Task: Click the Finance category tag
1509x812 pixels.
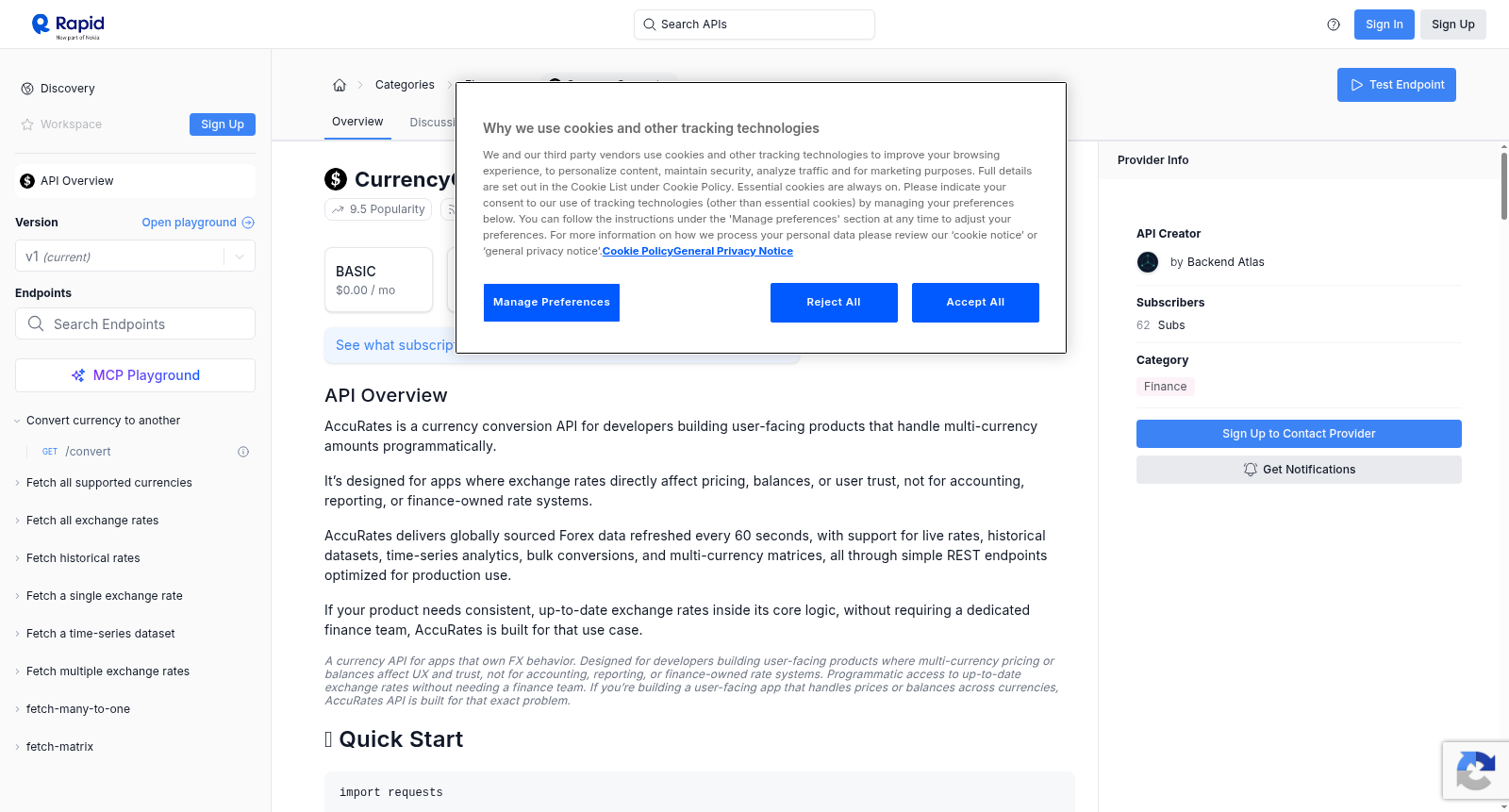Action: click(1166, 387)
